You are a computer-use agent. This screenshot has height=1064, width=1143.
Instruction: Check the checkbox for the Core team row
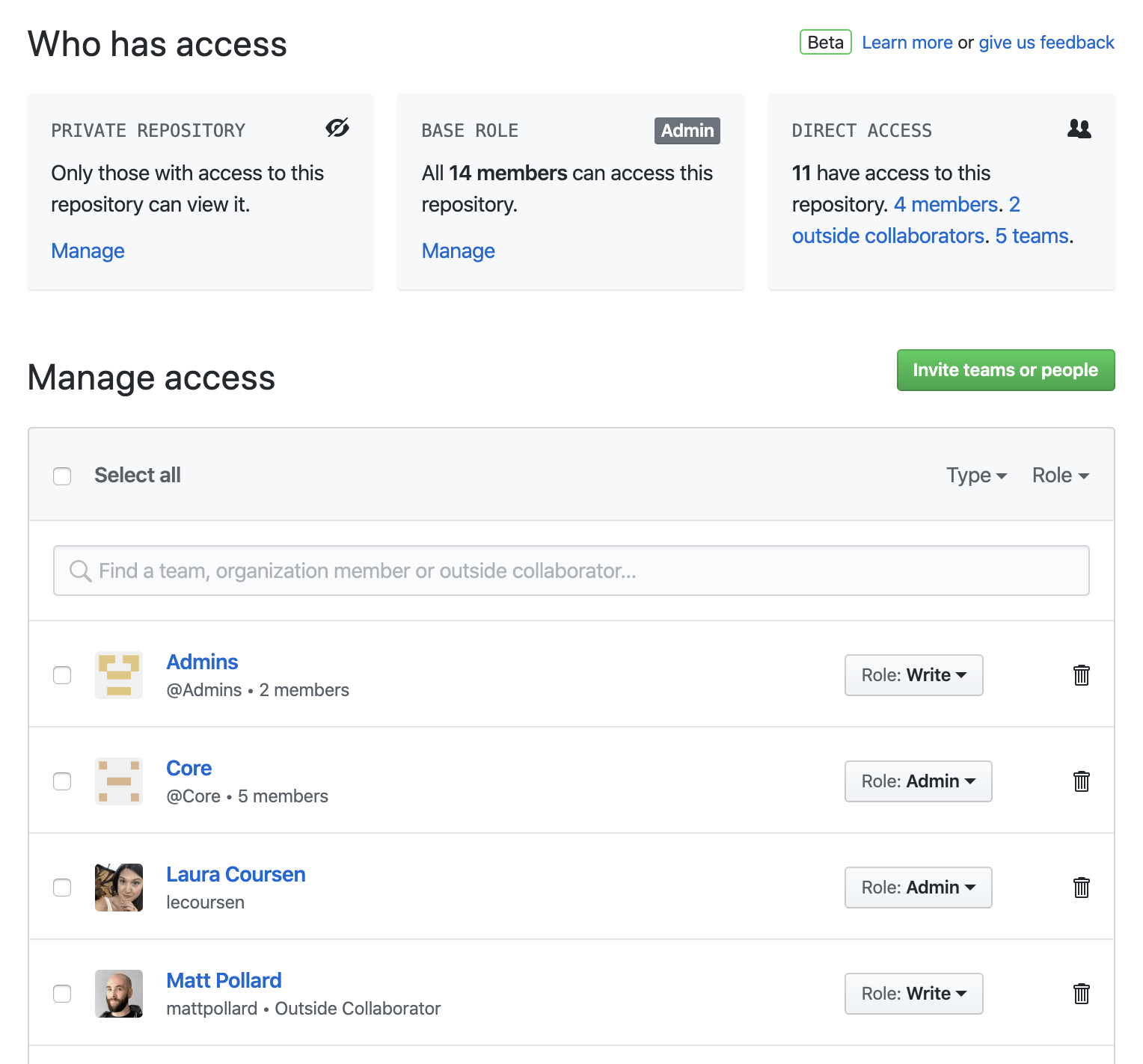click(x=62, y=781)
